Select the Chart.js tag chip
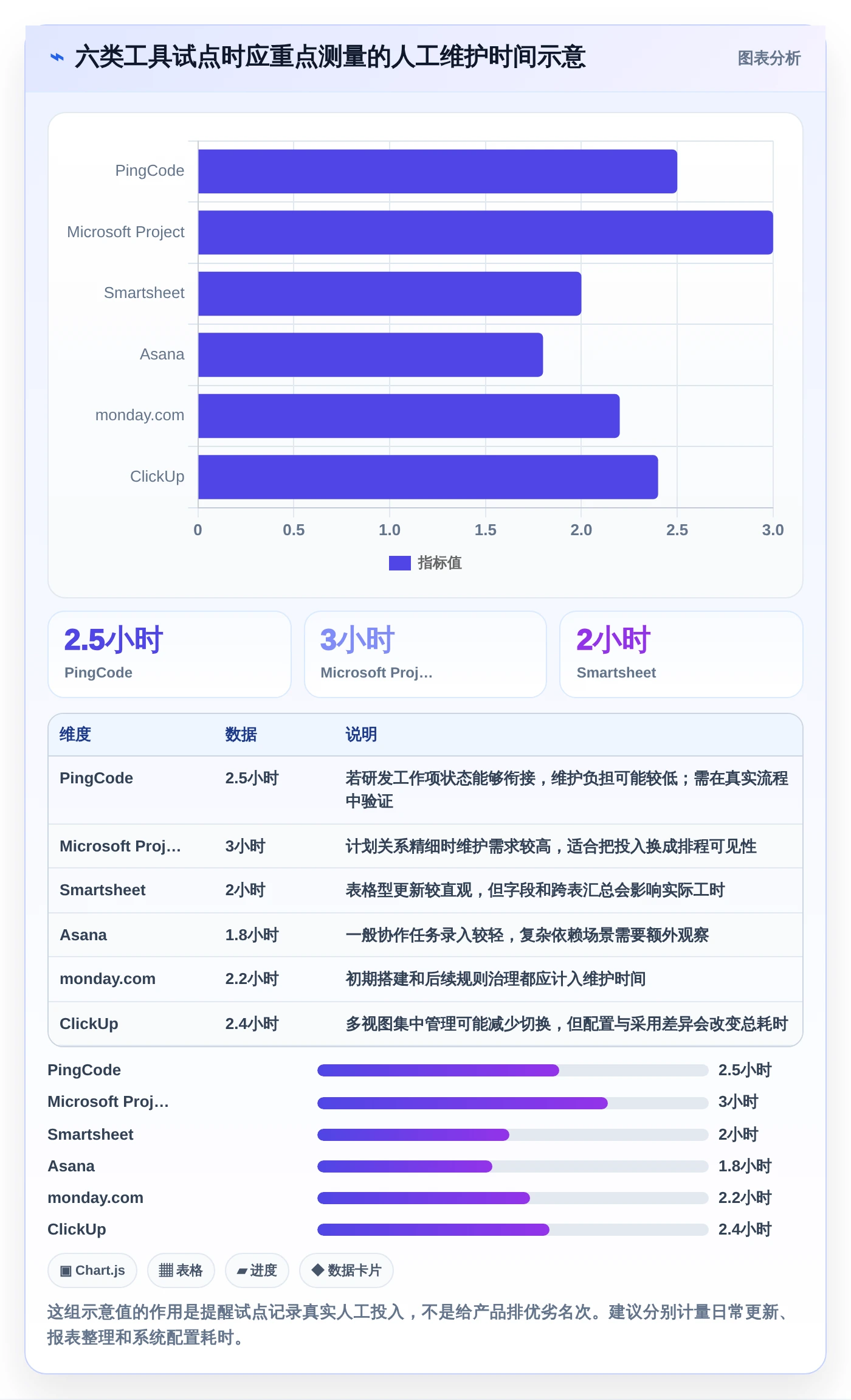This screenshot has height=1400, width=851. tap(92, 1270)
